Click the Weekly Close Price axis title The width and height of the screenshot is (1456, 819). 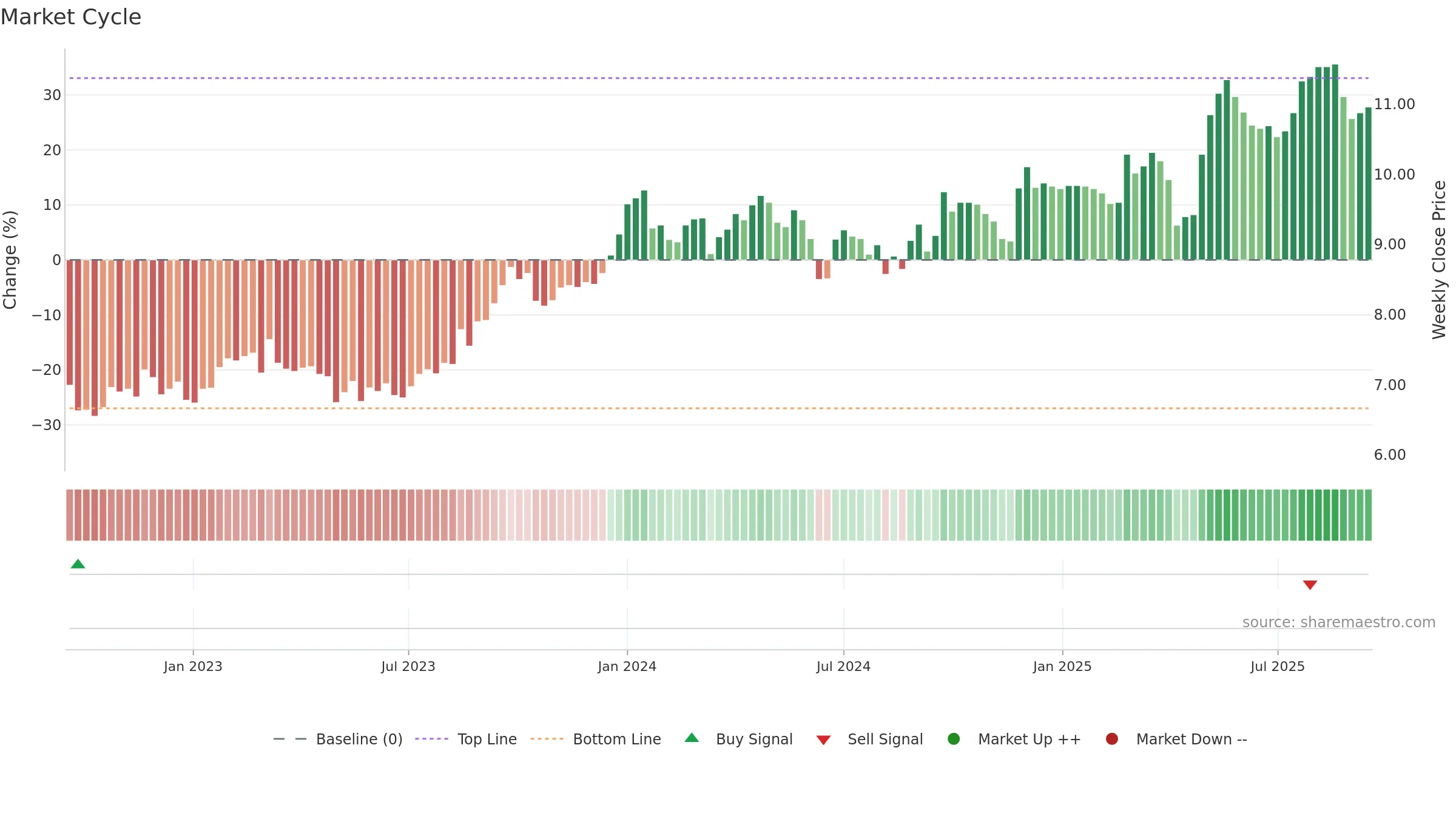point(1439,260)
